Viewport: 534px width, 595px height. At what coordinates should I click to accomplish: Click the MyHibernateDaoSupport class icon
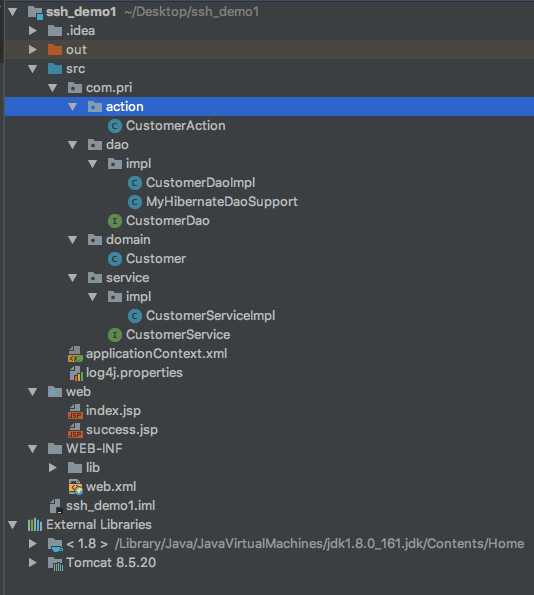pyautogui.click(x=135, y=202)
